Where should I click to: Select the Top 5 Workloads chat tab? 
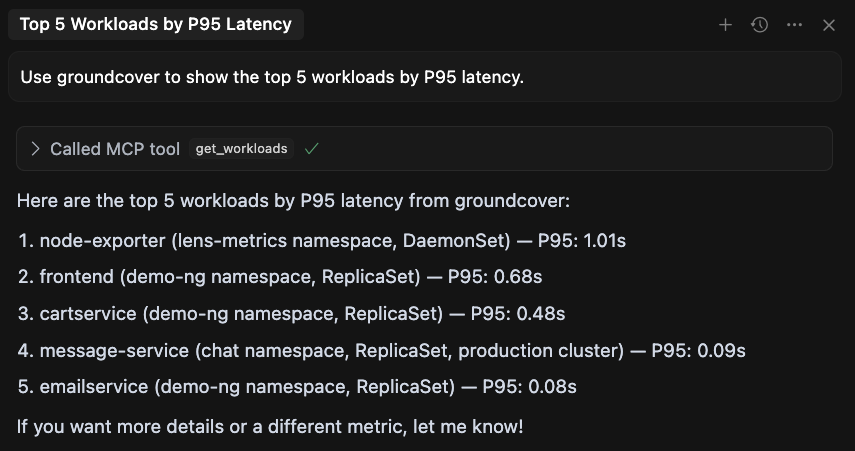pos(156,25)
